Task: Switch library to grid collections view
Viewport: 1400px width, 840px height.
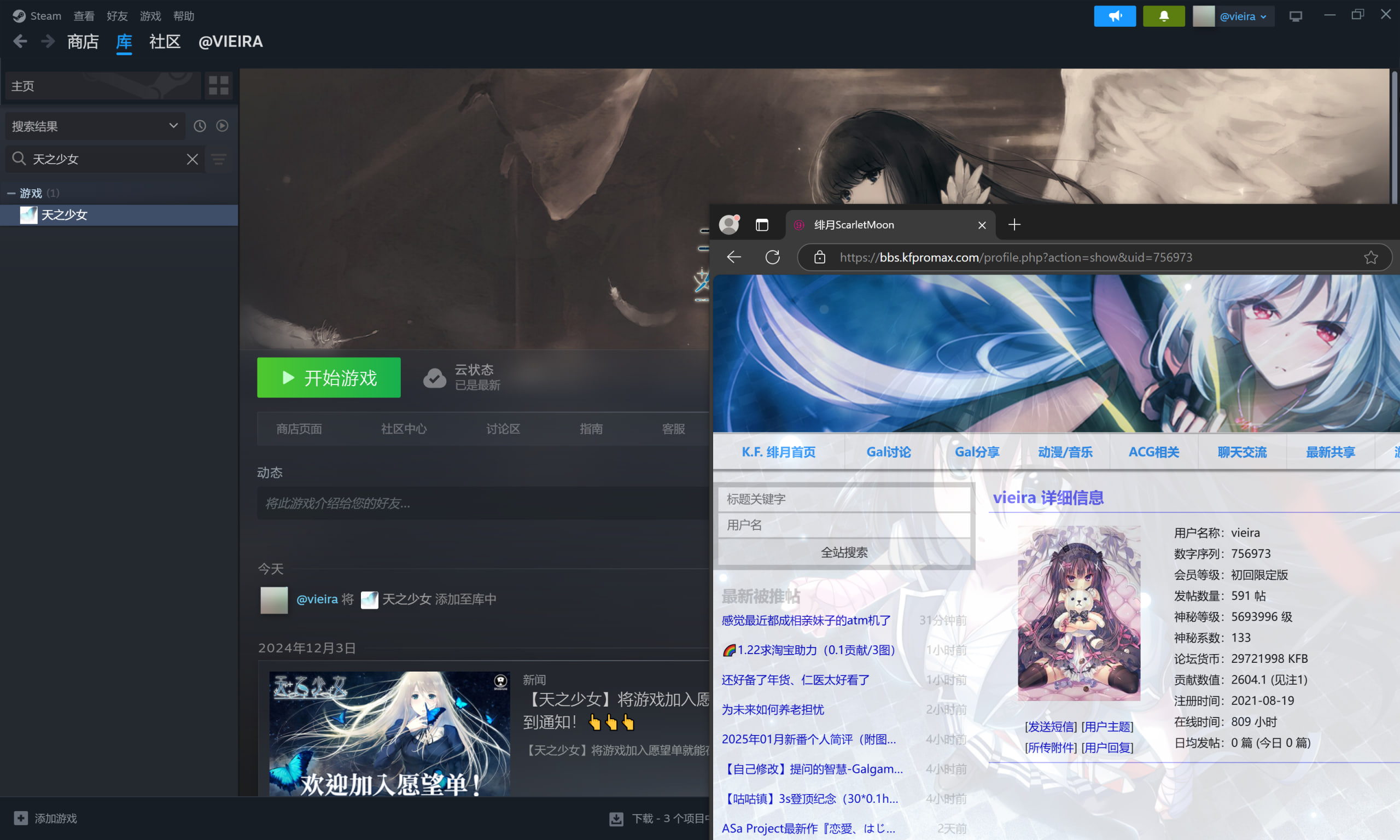Action: pyautogui.click(x=218, y=85)
